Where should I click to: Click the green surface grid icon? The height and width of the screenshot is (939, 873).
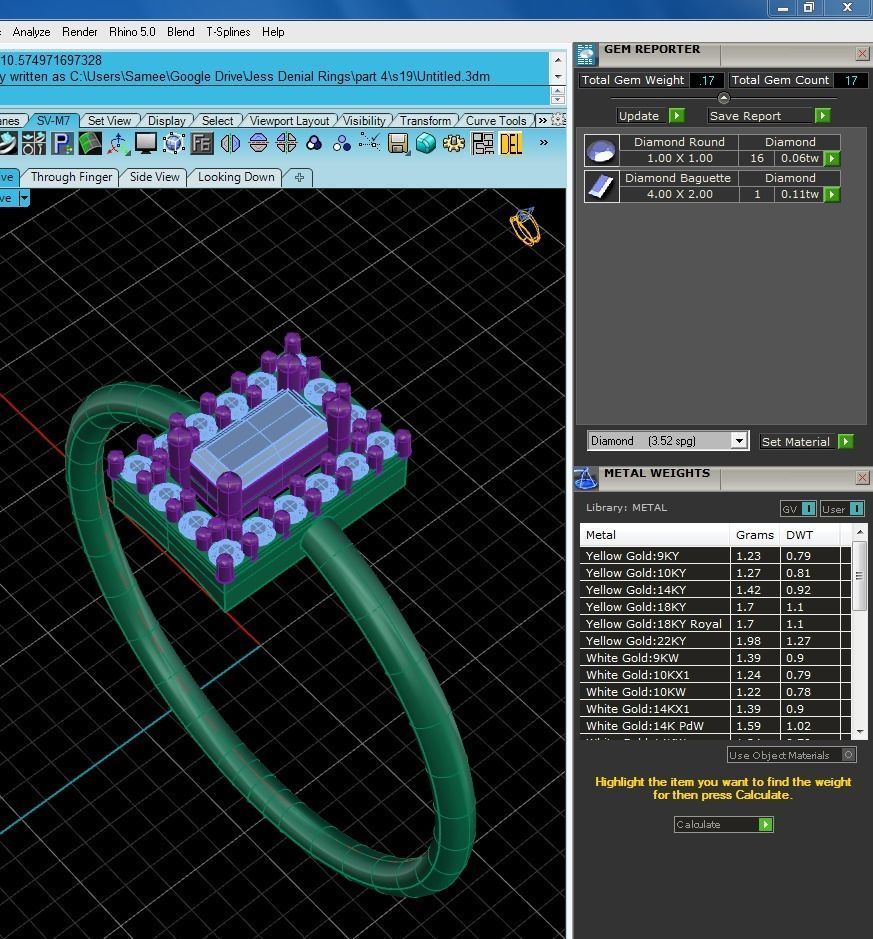(90, 144)
